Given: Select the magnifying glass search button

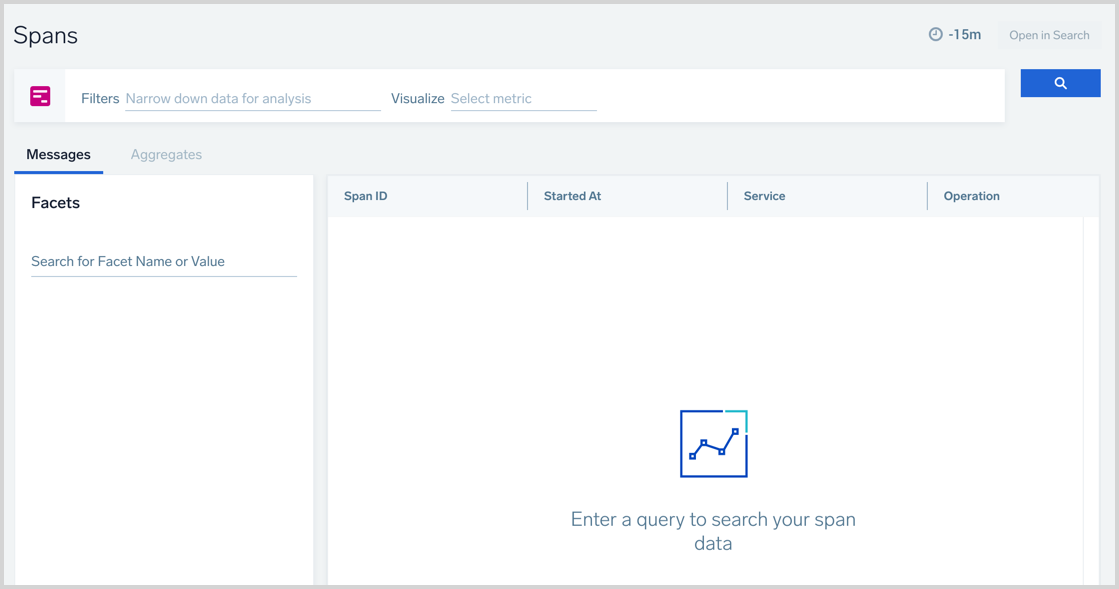Looking at the screenshot, I should point(1060,83).
